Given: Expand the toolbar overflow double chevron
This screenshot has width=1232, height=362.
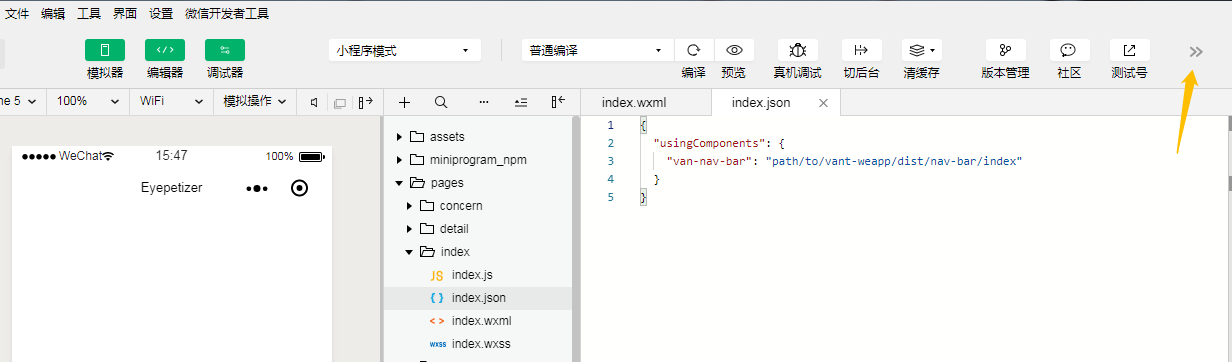Looking at the screenshot, I should point(1195,52).
